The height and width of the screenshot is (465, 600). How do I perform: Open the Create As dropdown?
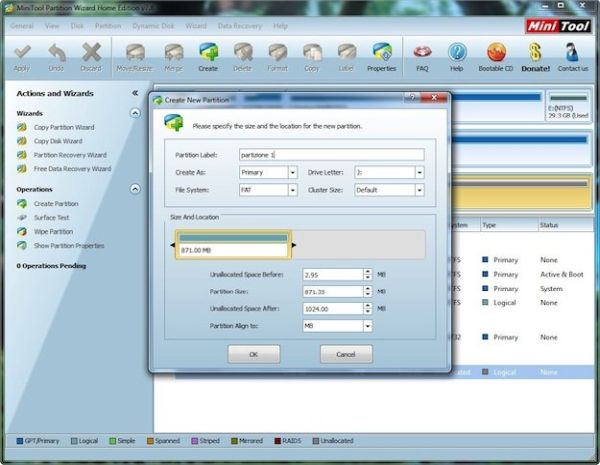click(x=292, y=172)
